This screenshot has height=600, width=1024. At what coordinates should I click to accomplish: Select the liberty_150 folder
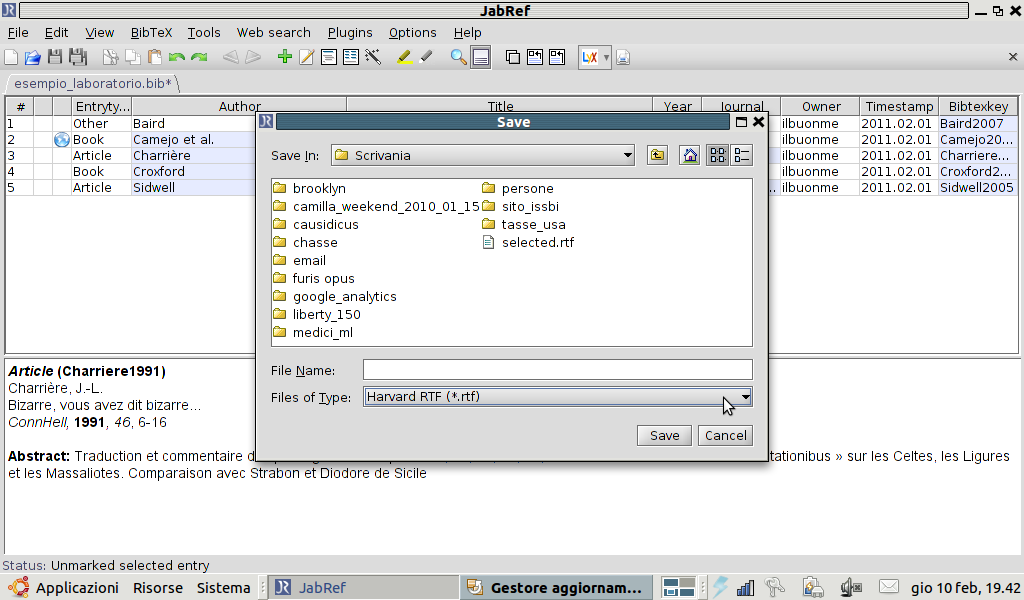pos(317,314)
